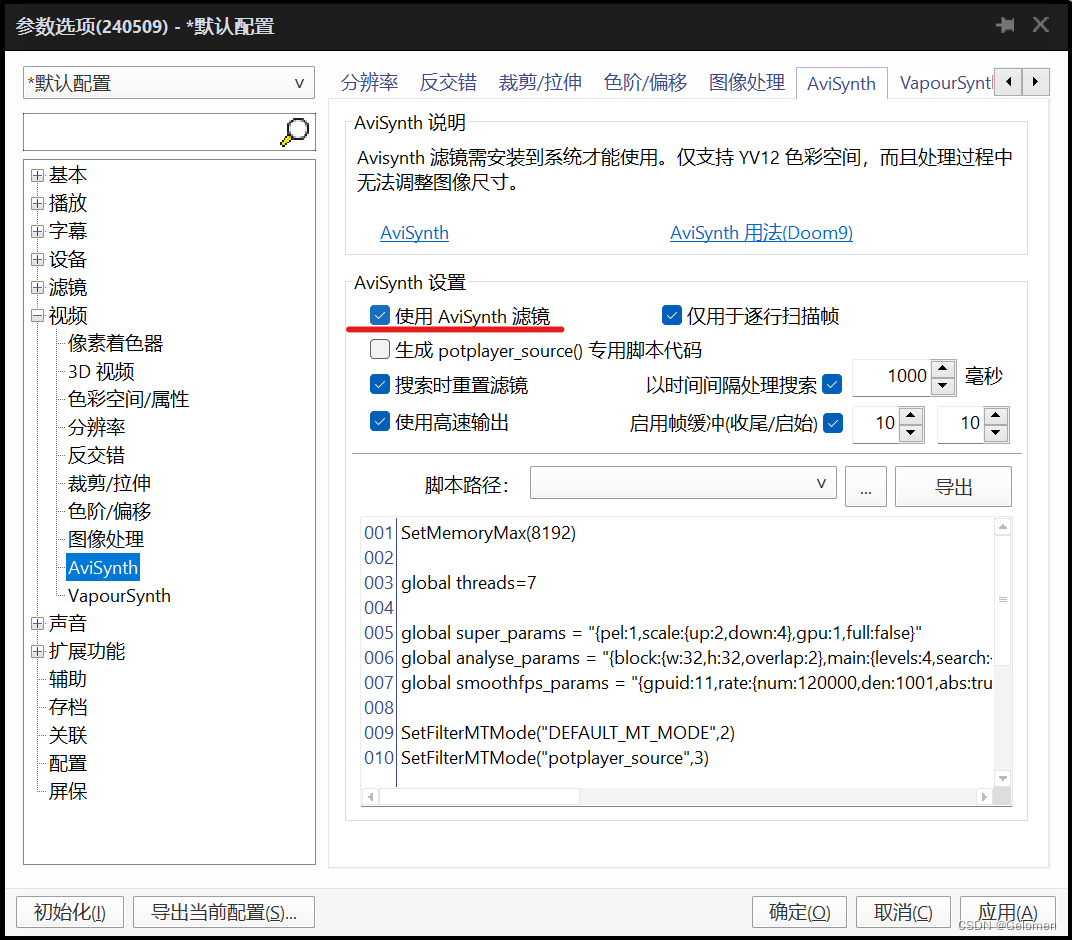Uncheck 使用 AviSynth 滤镜 checkbox

click(380, 316)
